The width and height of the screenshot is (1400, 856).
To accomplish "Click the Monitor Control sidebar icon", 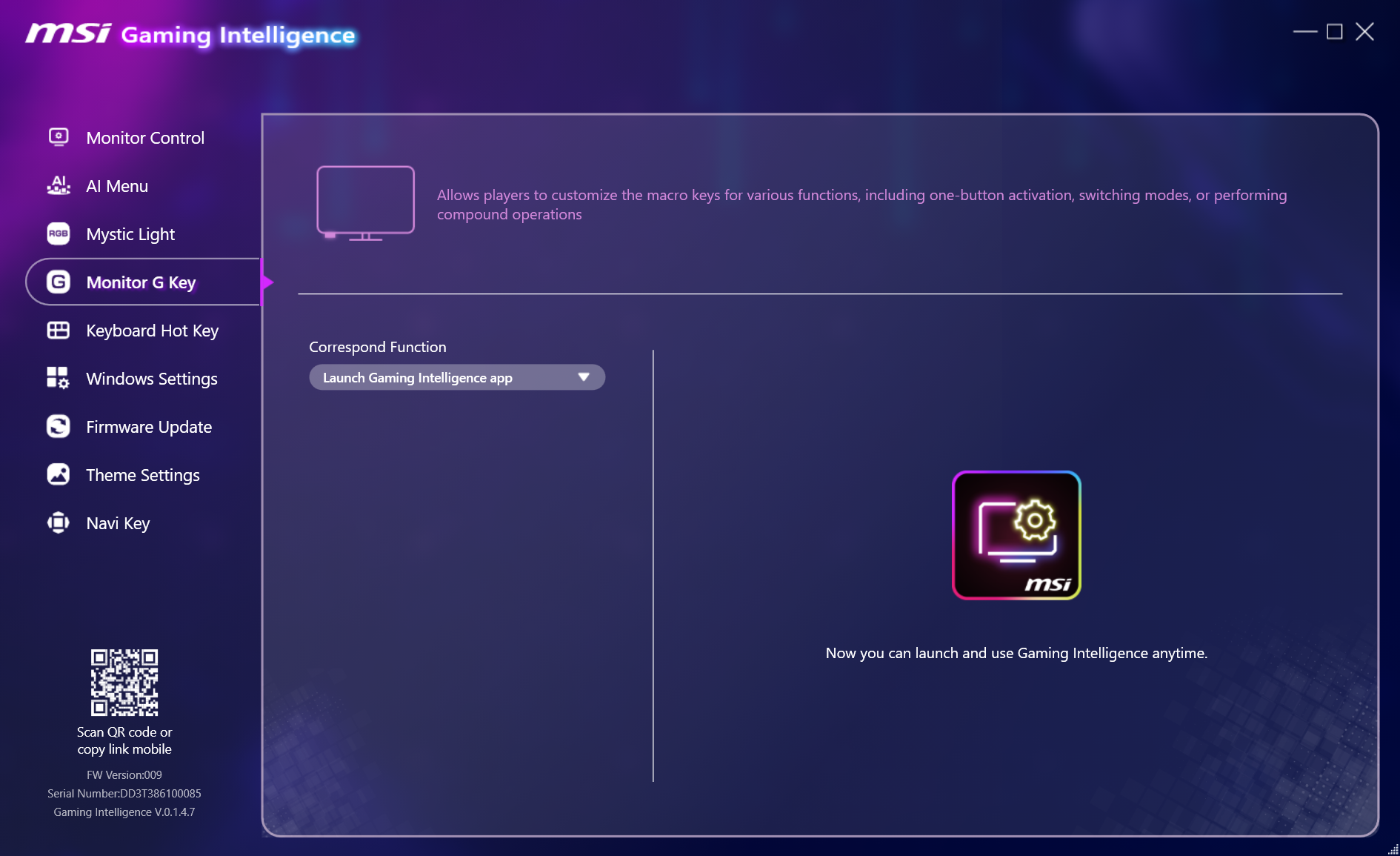I will pyautogui.click(x=59, y=137).
